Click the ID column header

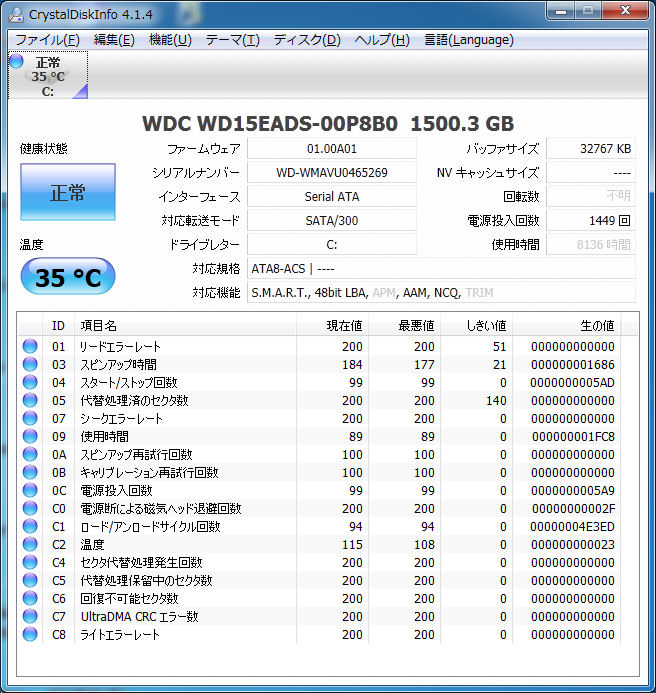tap(58, 326)
